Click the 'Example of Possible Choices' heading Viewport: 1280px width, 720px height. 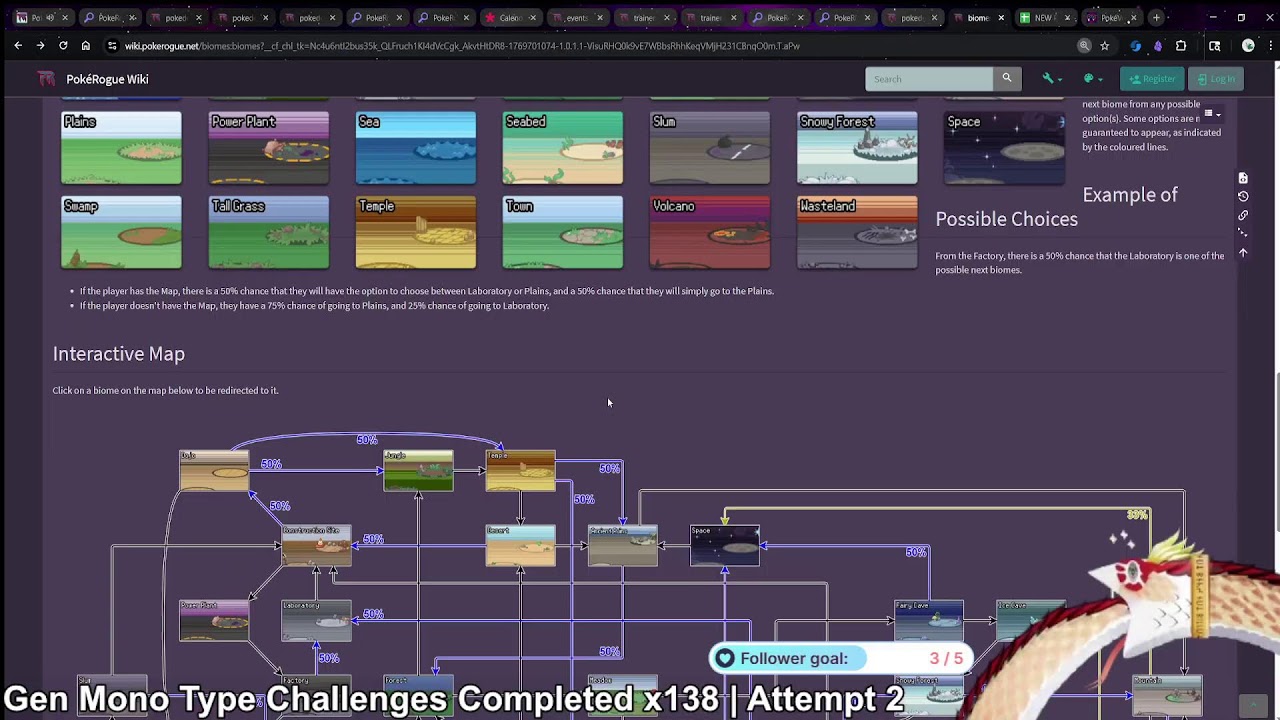coord(1057,207)
